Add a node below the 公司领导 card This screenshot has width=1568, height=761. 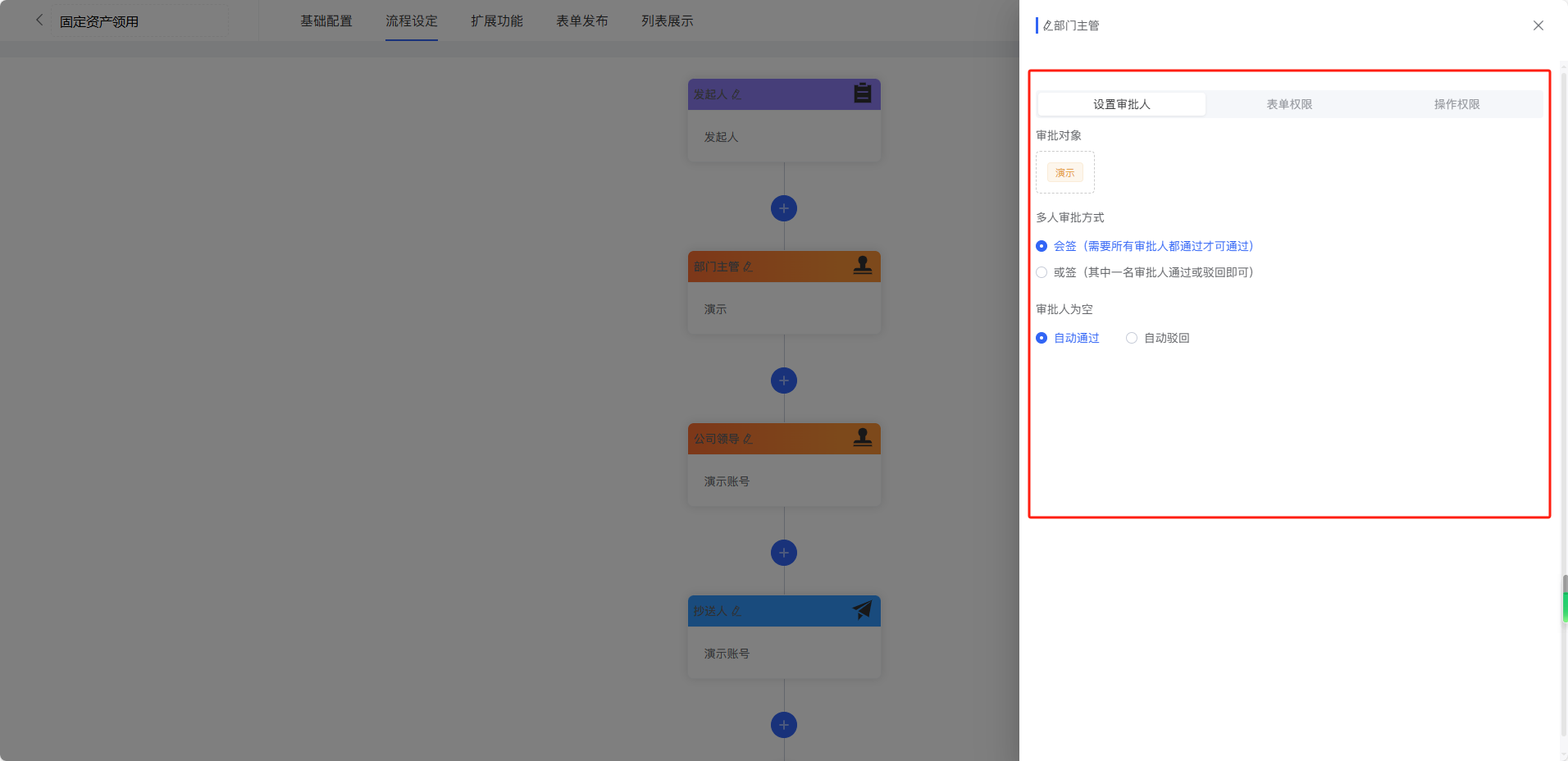coord(784,553)
